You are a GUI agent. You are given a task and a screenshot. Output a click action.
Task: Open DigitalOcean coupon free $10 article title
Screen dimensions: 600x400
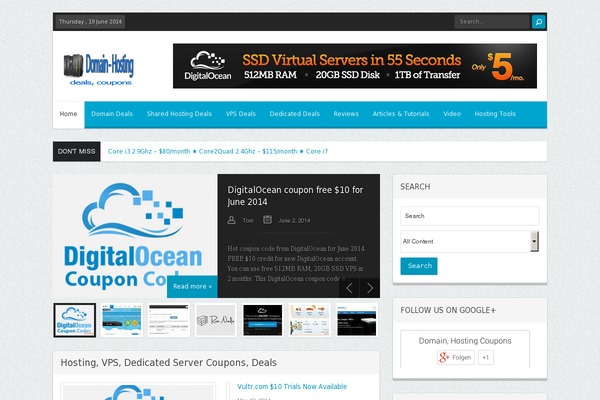[295, 196]
